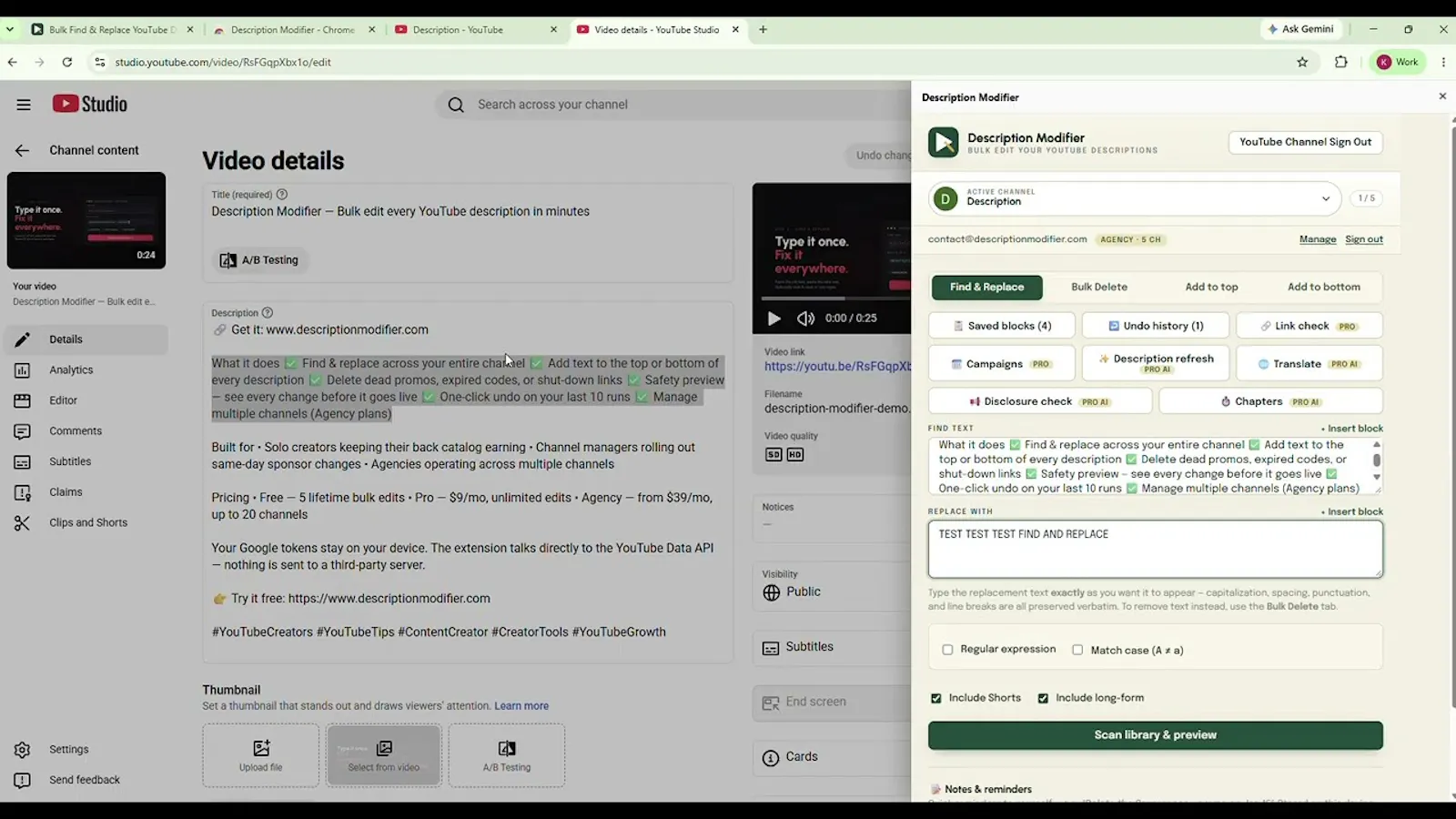Open Disclosure check feature
Viewport: 1456px width, 819px height.
1040,401
